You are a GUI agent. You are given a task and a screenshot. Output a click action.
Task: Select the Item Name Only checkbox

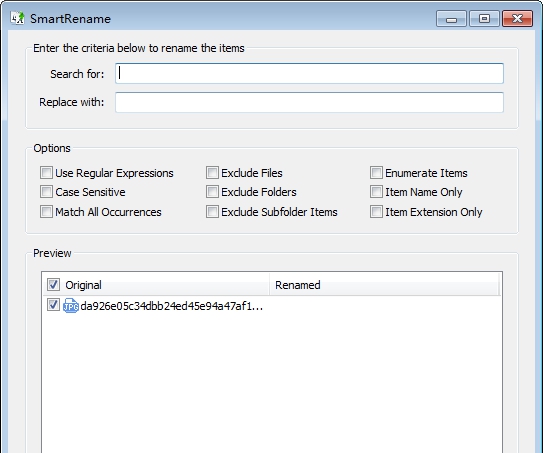tap(376, 192)
